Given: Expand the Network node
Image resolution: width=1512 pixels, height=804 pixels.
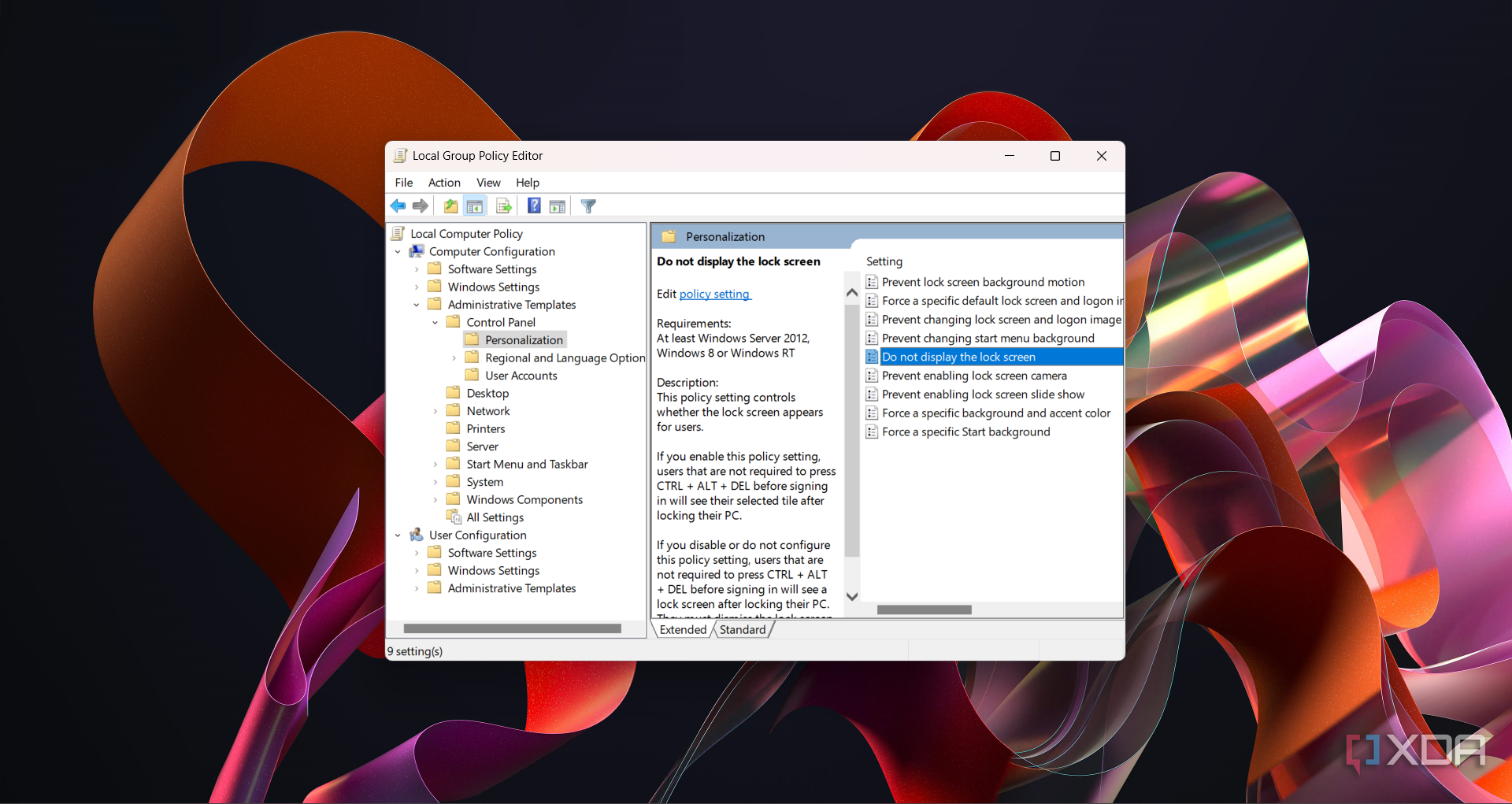Looking at the screenshot, I should [x=435, y=411].
